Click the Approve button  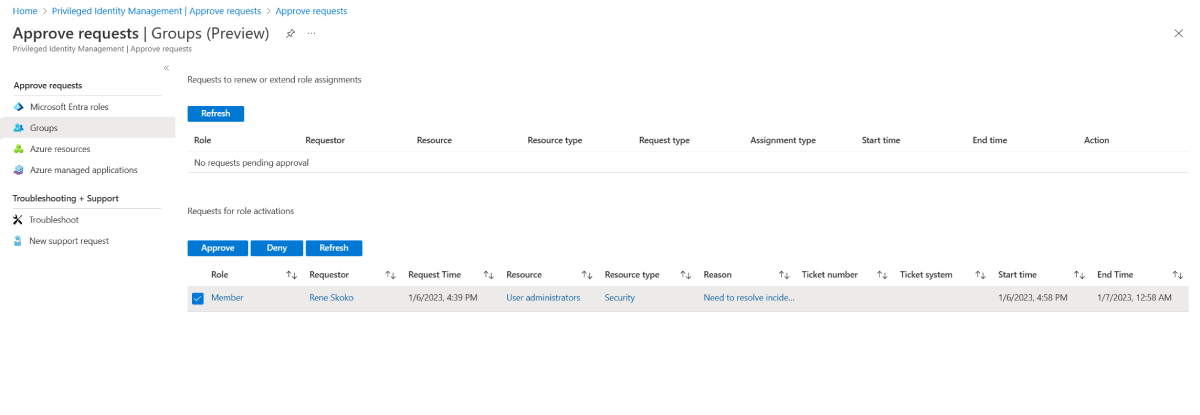pyautogui.click(x=218, y=248)
